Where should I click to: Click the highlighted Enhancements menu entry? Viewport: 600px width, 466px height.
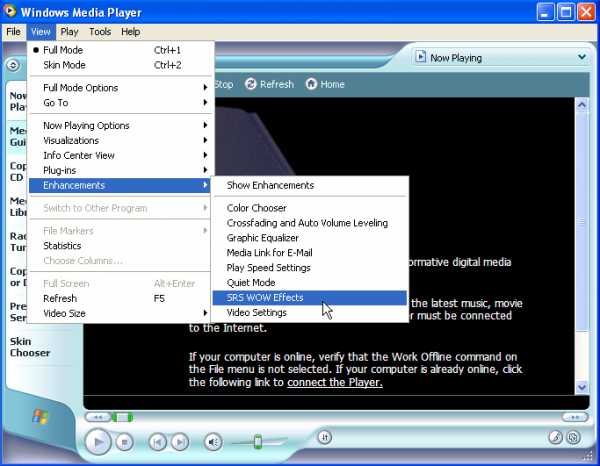pos(120,186)
